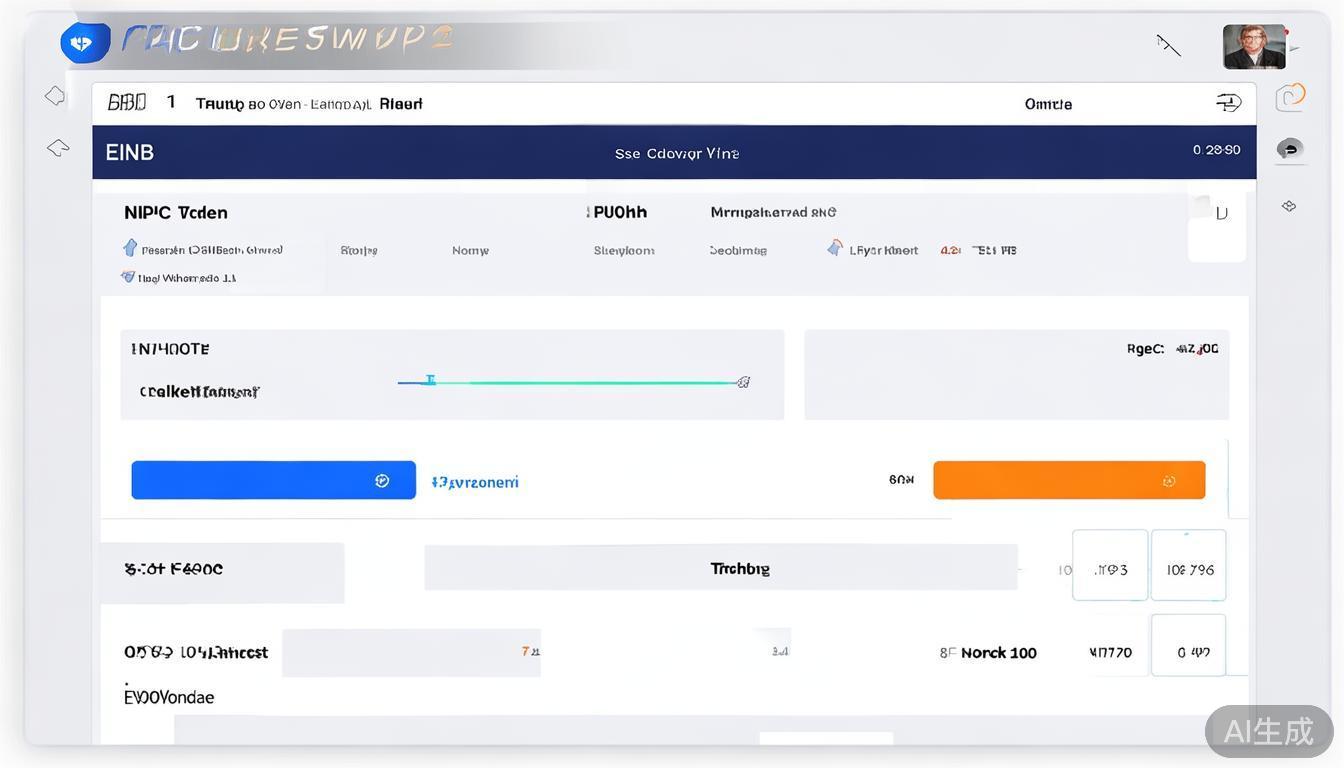Click the Omule label in toolbar
Screen dimensions: 1344x768
coord(1048,104)
